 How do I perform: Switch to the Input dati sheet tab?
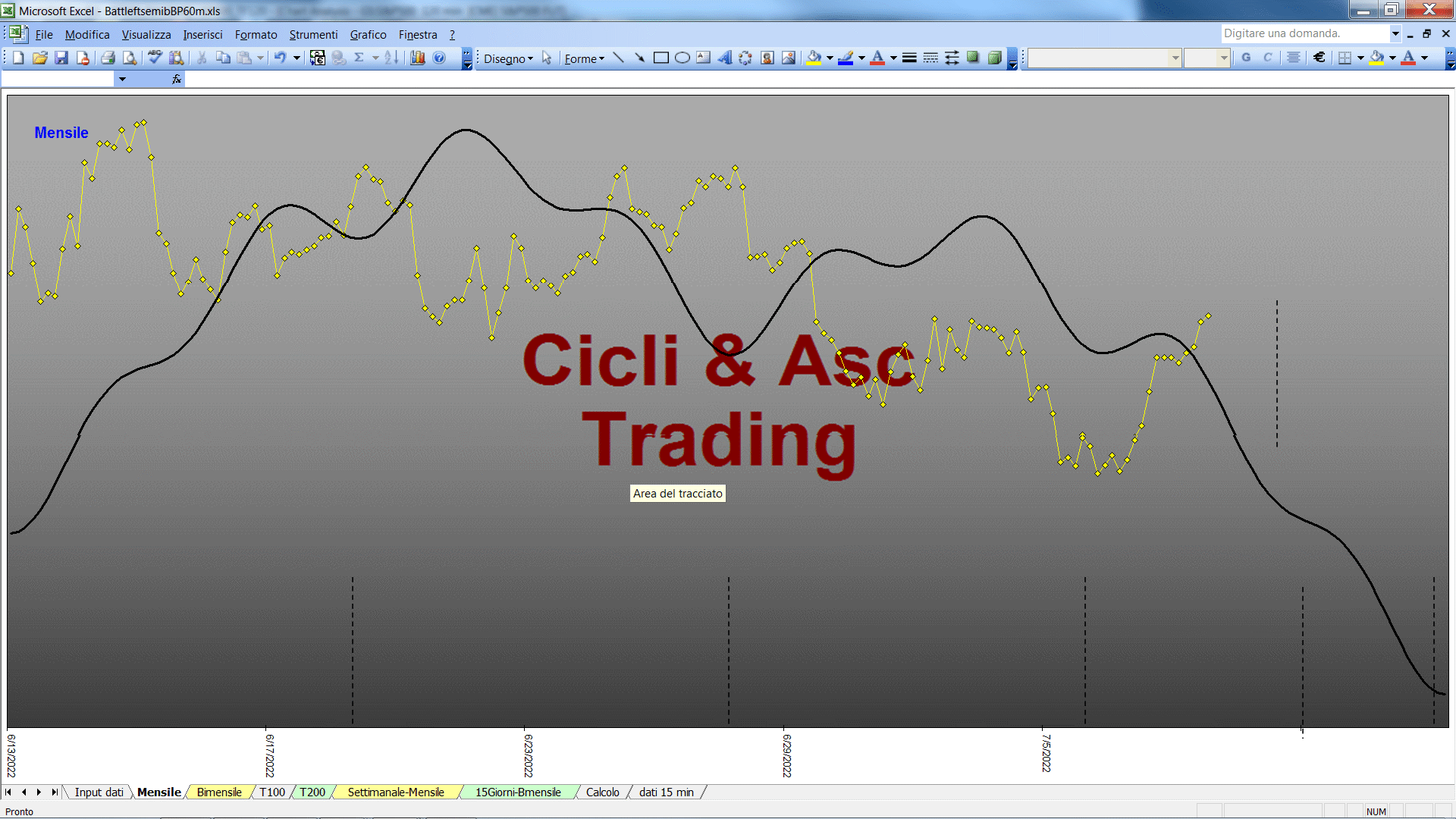(99, 792)
